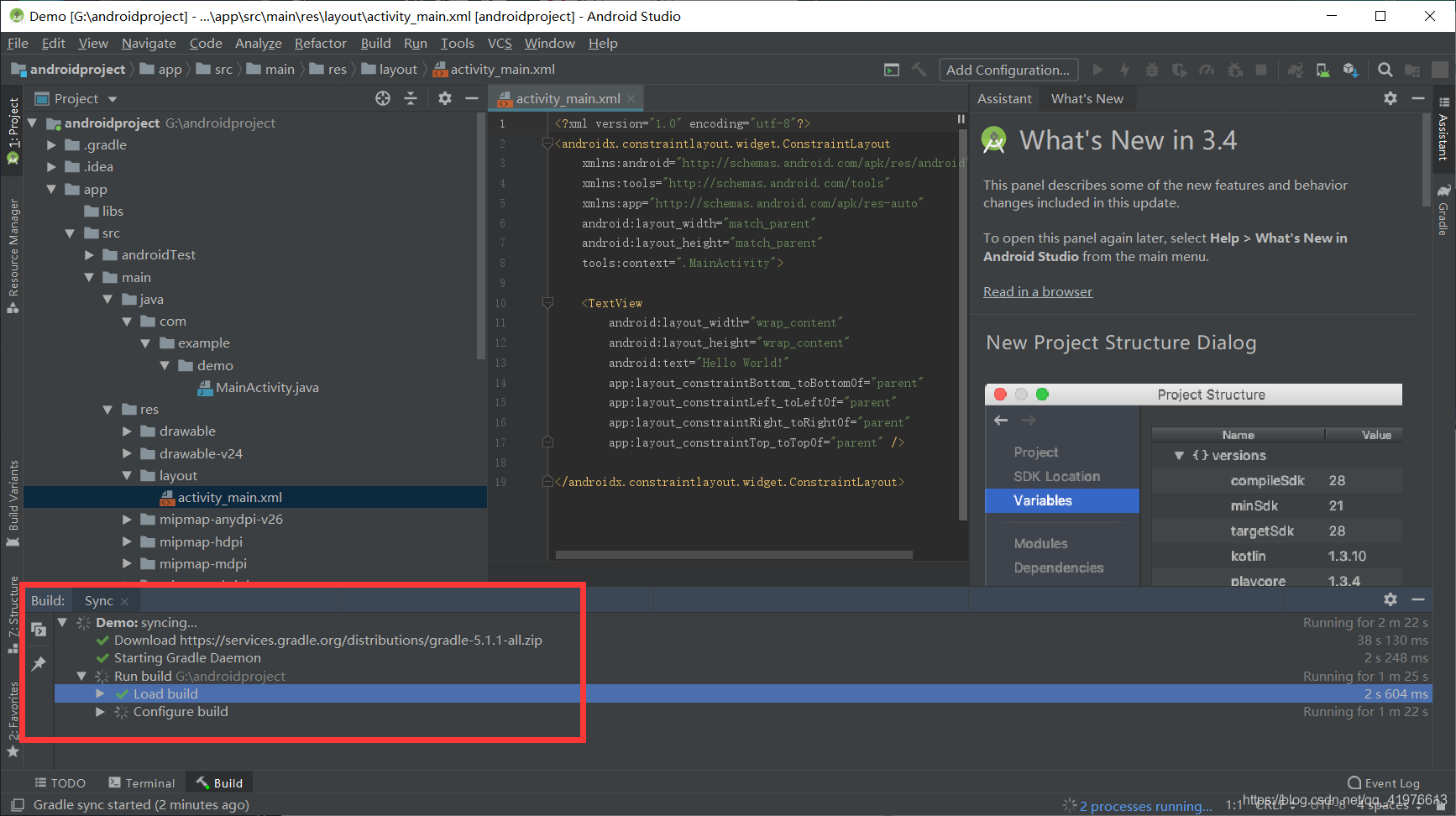Expand the mipmap-hdpi folder
This screenshot has height=816, width=1456.
click(127, 541)
